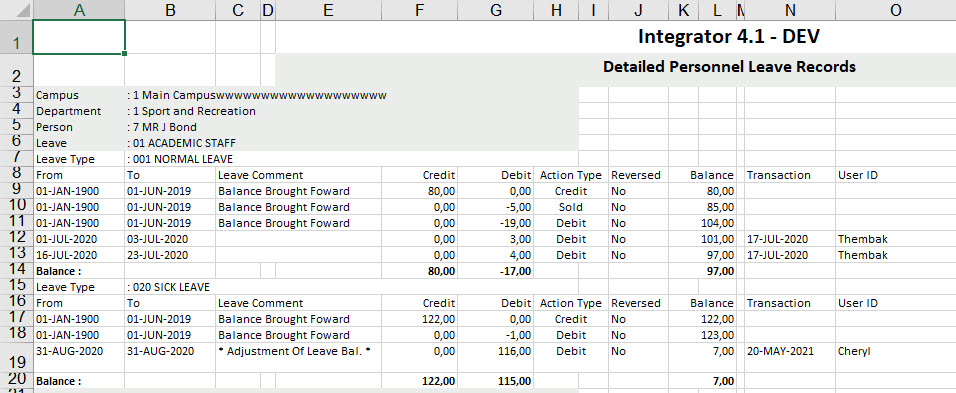Select row header 8
The height and width of the screenshot is (393, 956).
16,174
